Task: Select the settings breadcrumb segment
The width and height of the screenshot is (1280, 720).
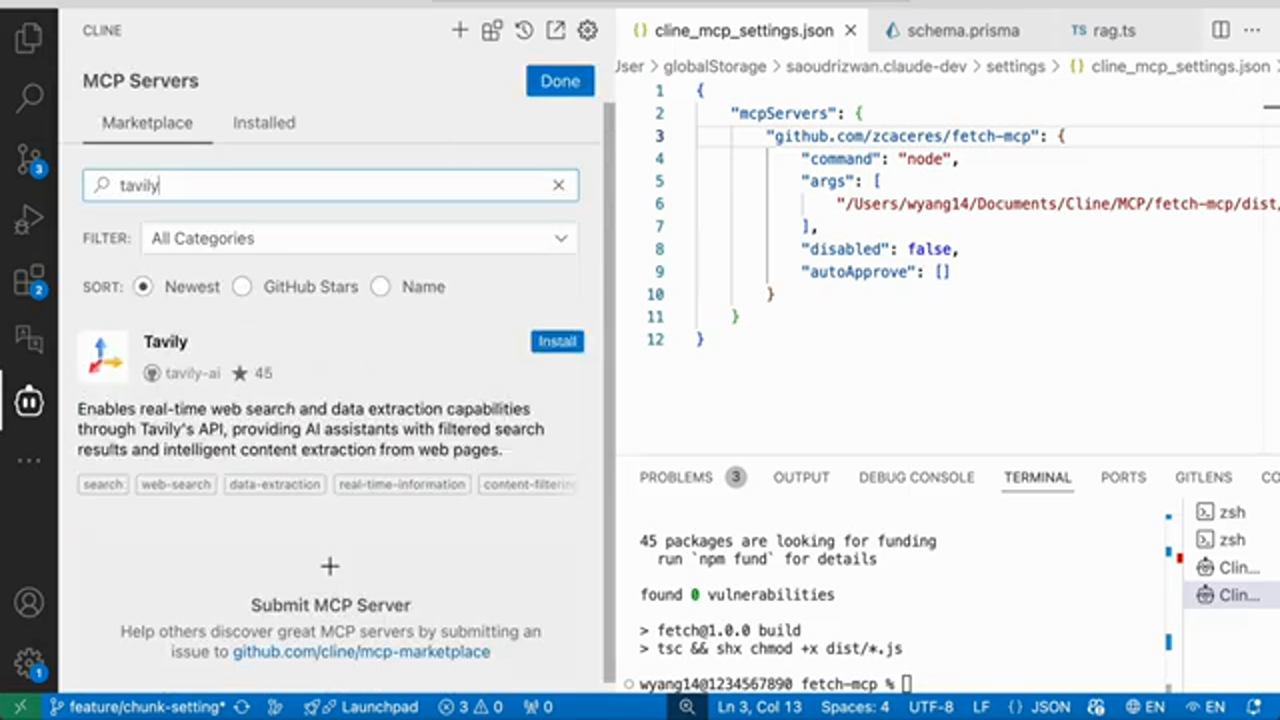Action: coord(1015,67)
